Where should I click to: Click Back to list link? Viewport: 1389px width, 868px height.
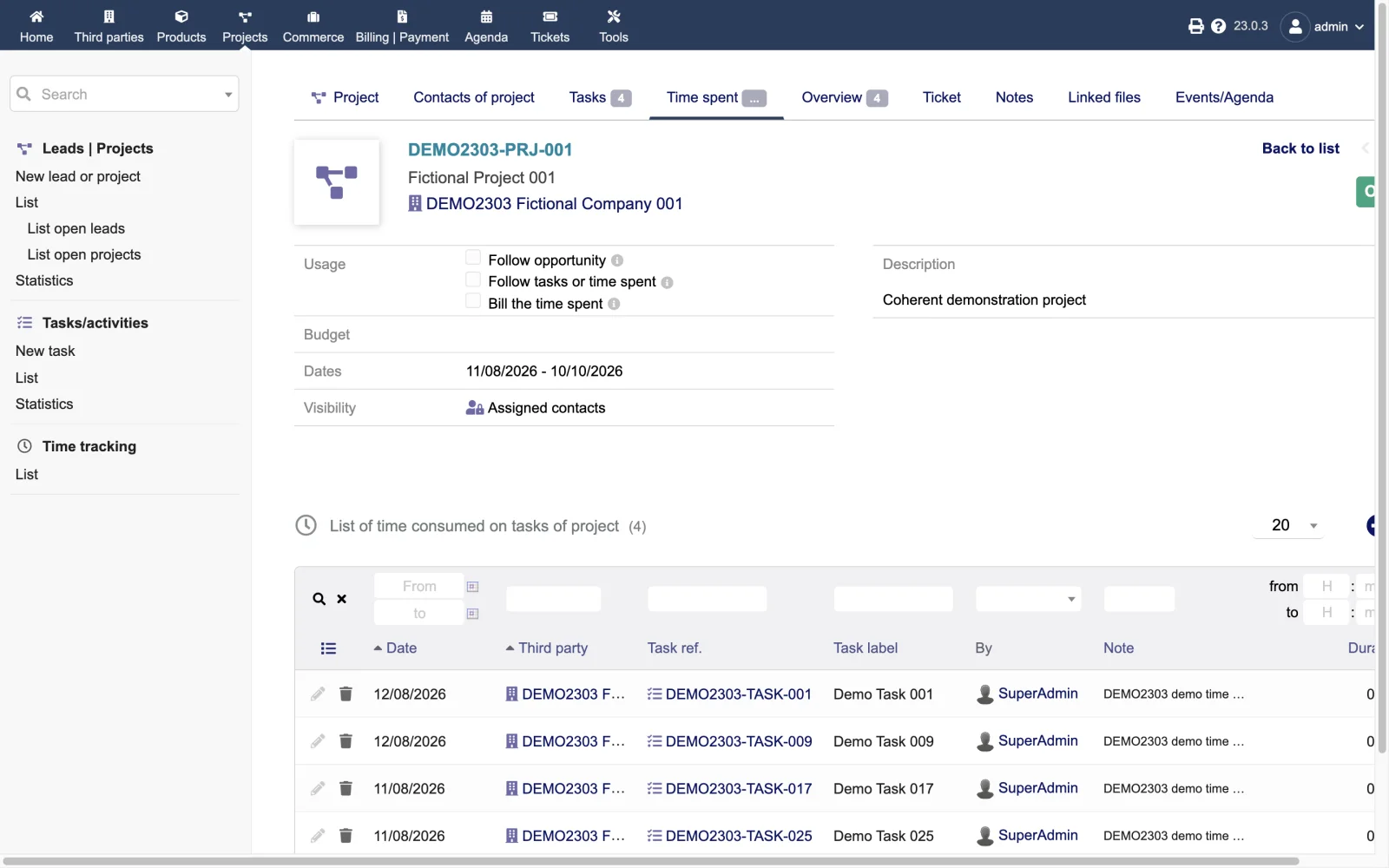click(1300, 148)
